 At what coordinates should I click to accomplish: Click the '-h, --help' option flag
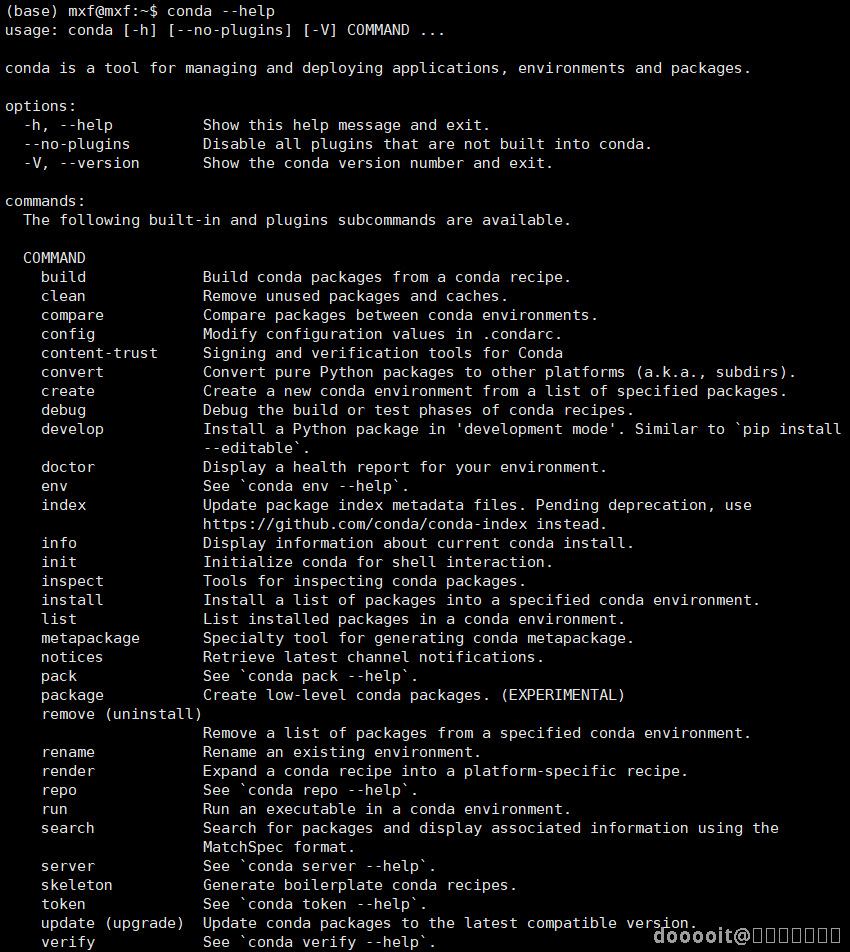coord(68,125)
